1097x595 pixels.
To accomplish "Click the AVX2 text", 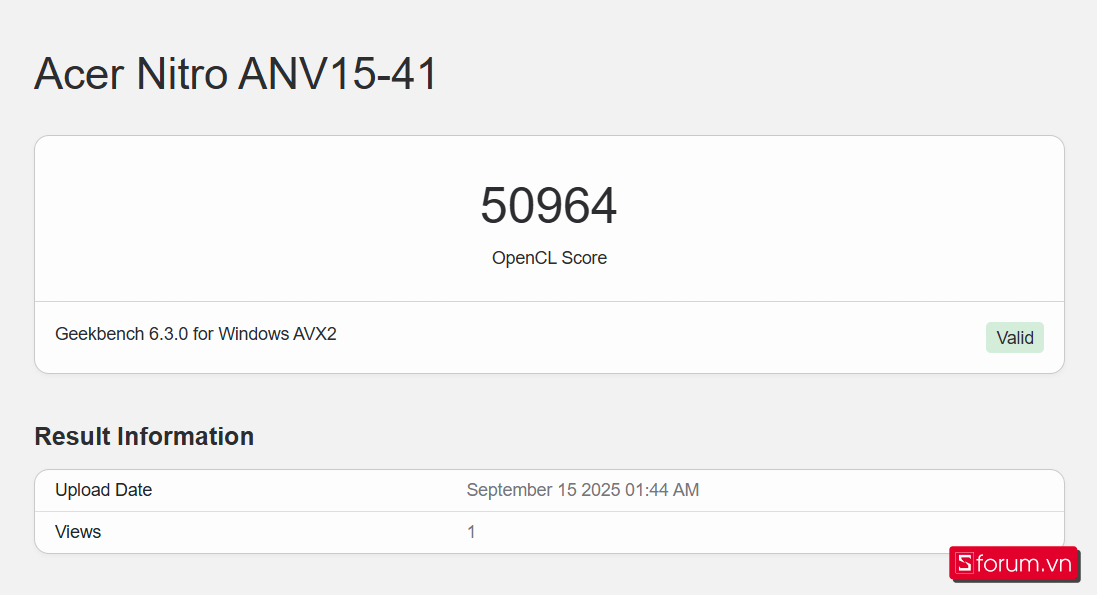I will click(x=315, y=334).
